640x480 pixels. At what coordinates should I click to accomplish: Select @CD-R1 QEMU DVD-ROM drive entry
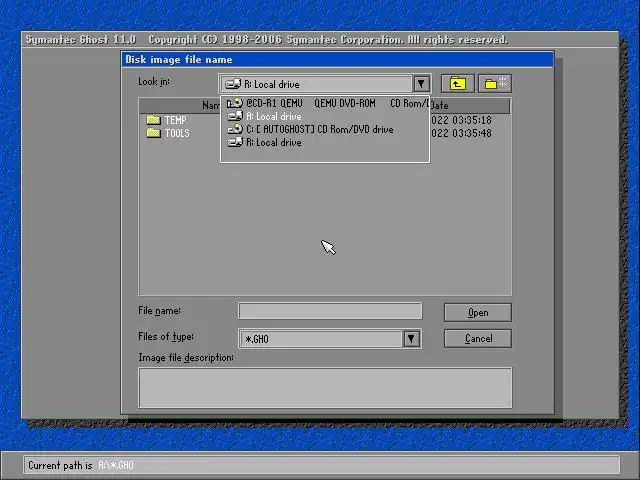coord(325,103)
